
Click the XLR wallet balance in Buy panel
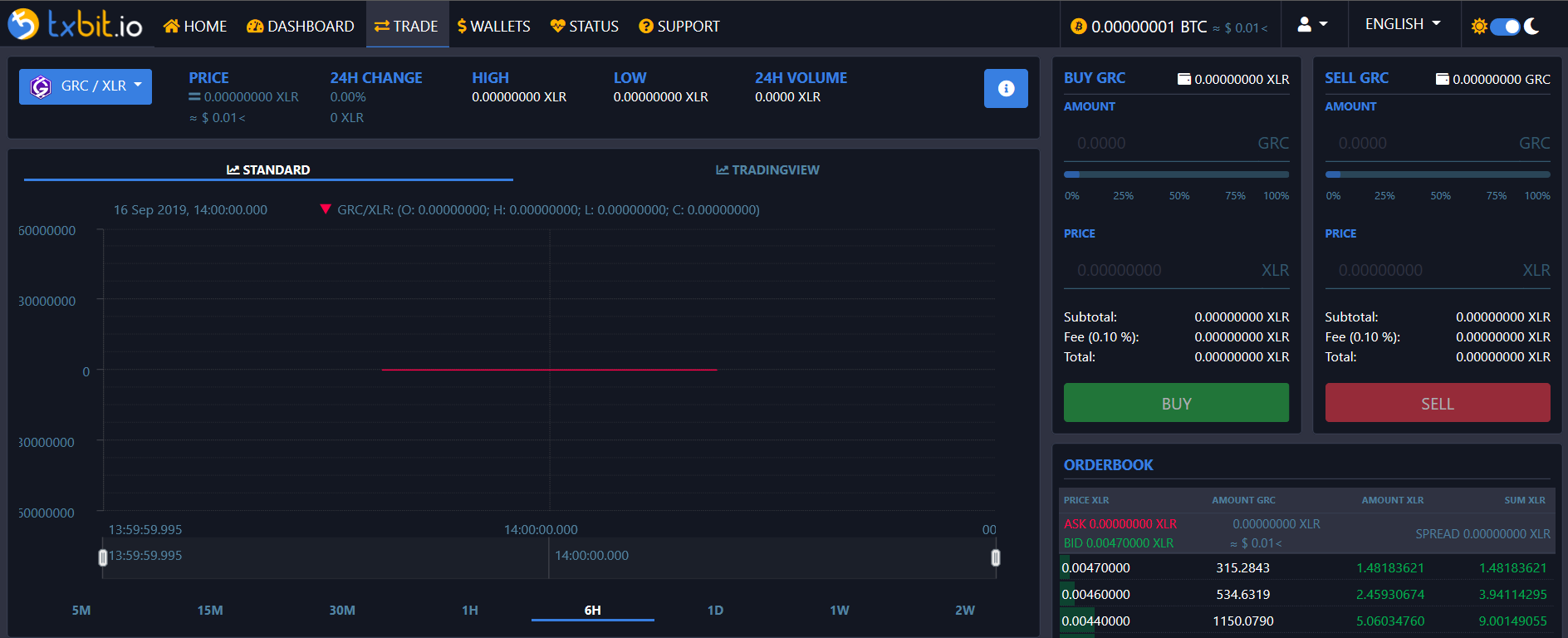tap(1233, 79)
